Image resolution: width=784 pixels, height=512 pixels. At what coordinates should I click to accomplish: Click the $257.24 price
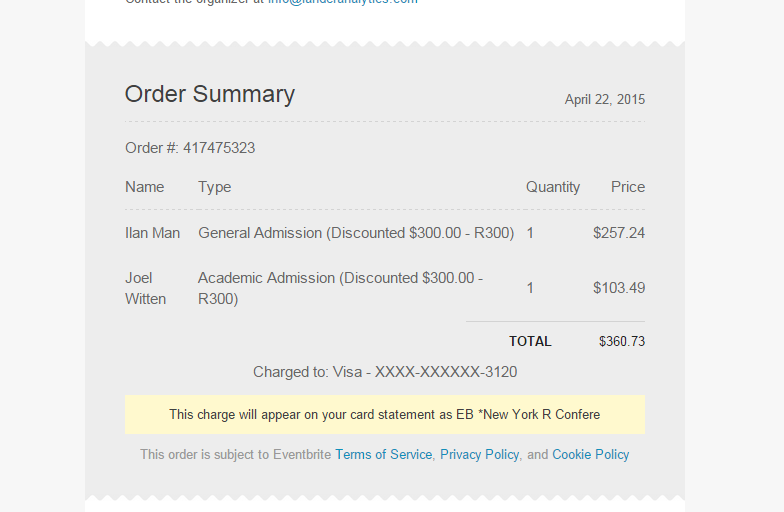coord(619,233)
